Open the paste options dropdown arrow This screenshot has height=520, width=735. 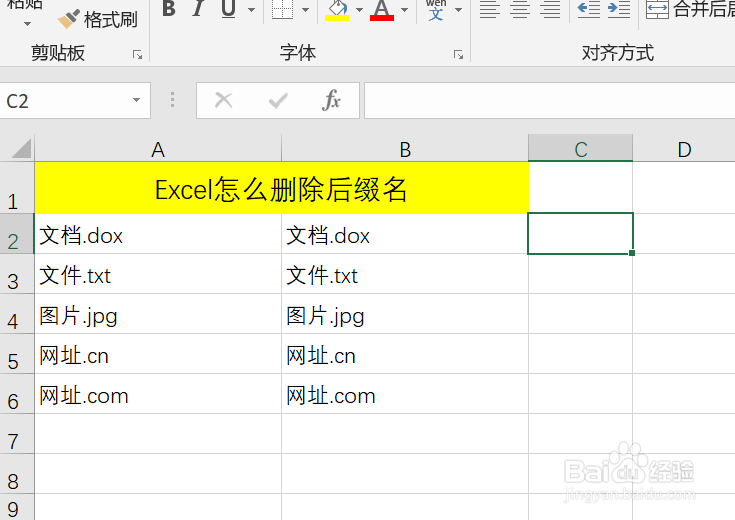pyautogui.click(x=27, y=23)
